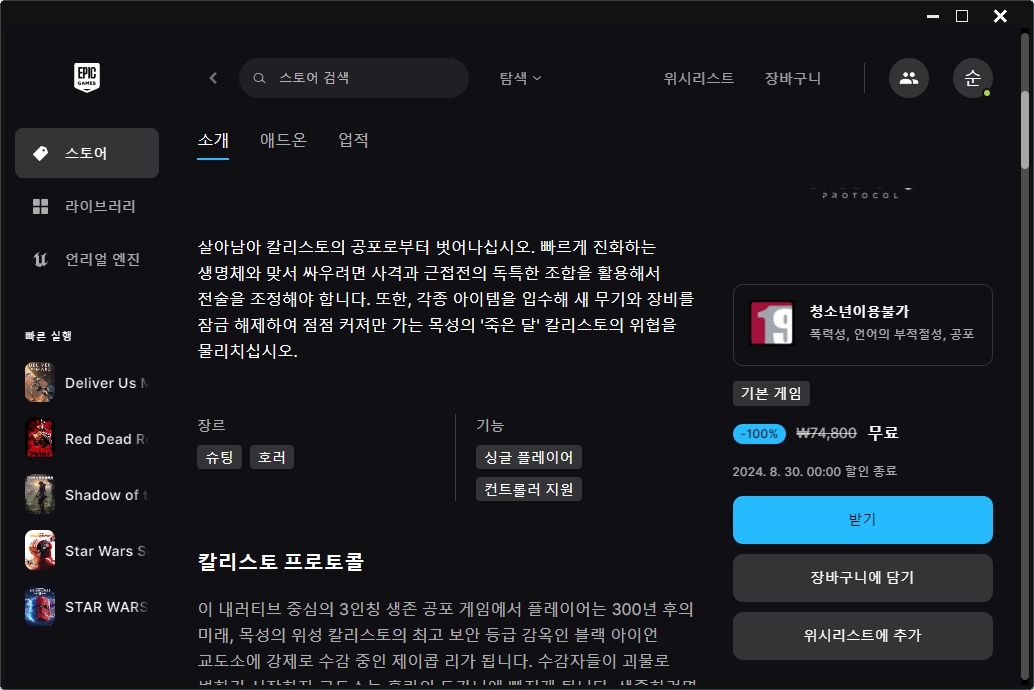Click the Epic Games logo

87,77
